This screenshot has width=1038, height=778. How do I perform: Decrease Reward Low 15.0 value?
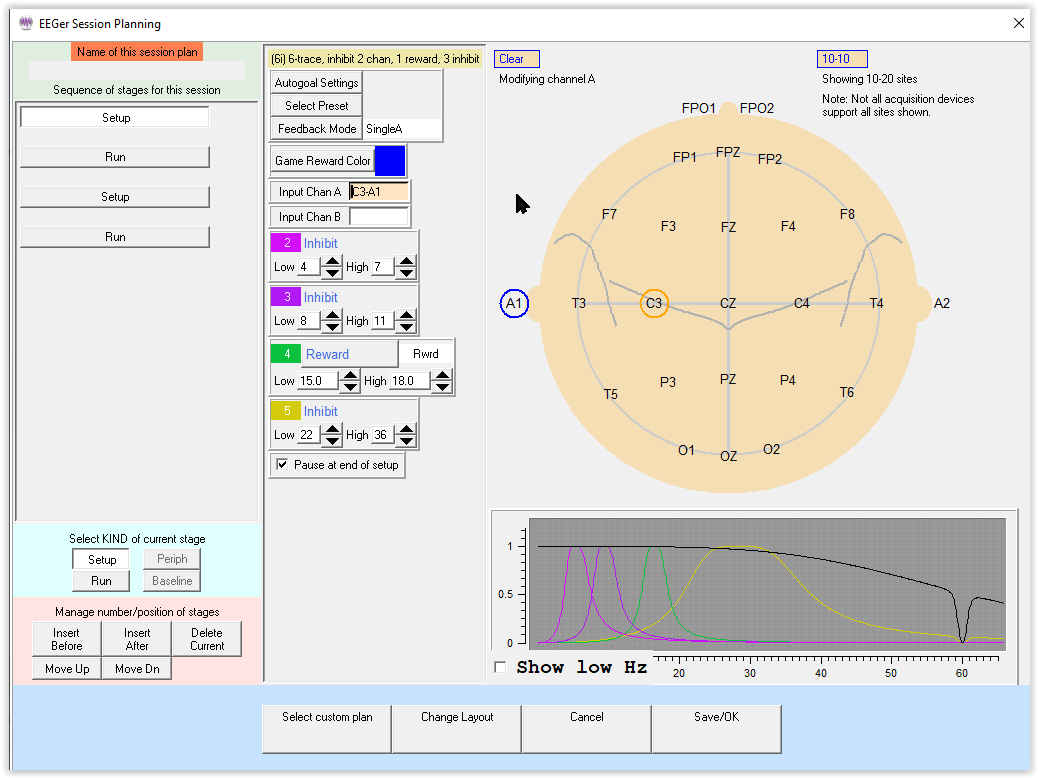350,387
